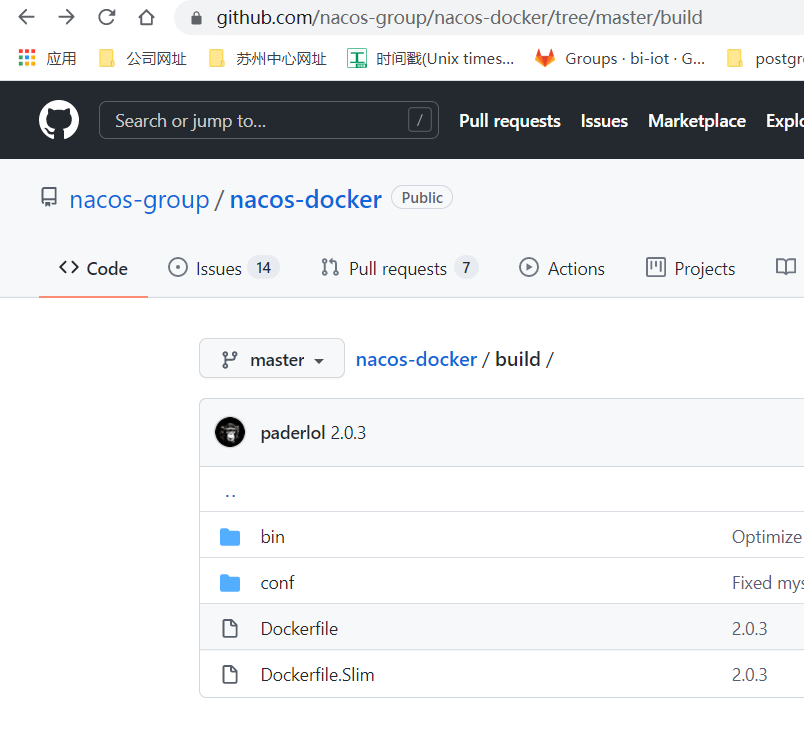Open the GitHub home via the Octocat logo

(58, 120)
